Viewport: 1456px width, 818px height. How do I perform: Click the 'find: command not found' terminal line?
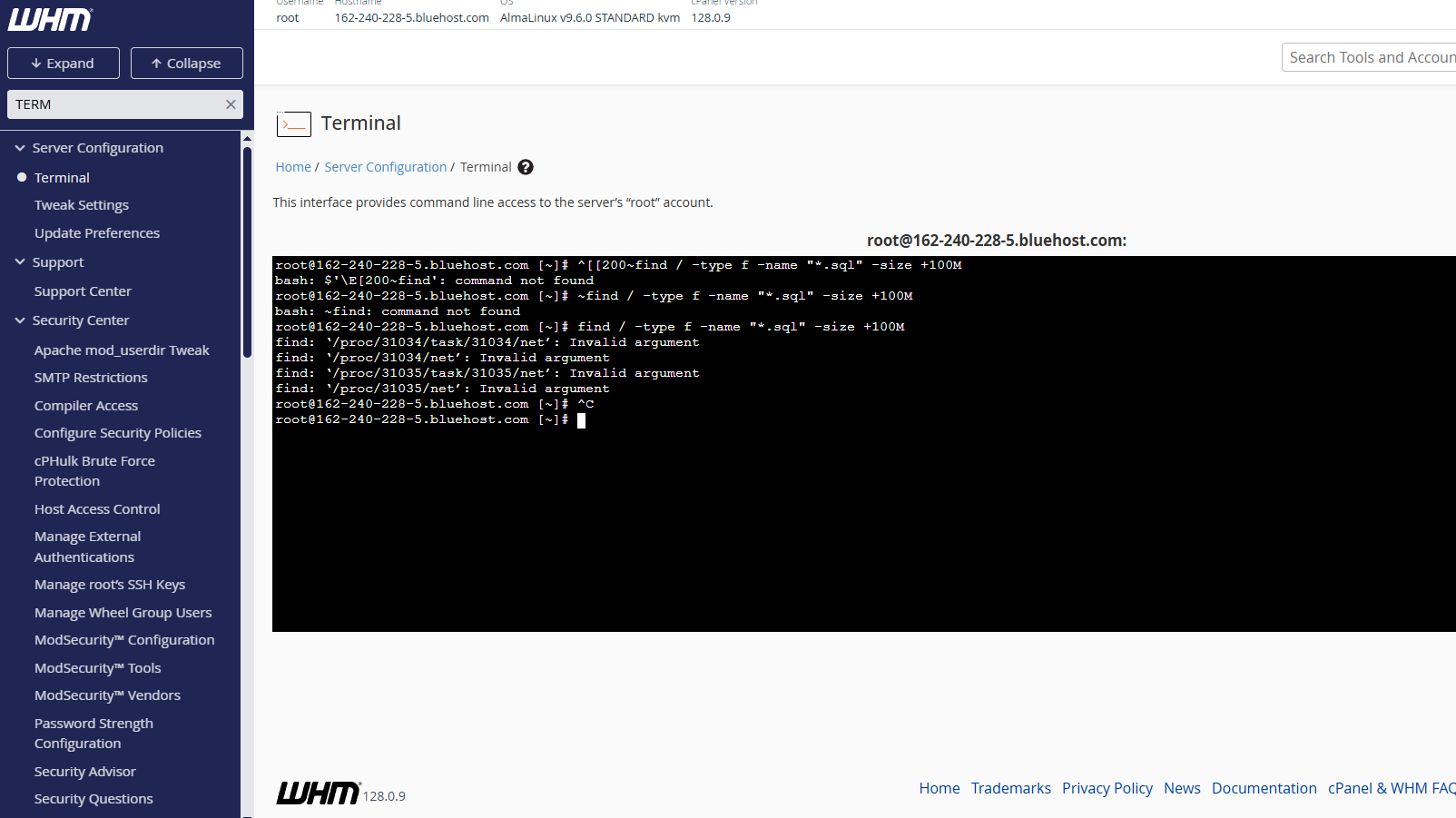(398, 311)
